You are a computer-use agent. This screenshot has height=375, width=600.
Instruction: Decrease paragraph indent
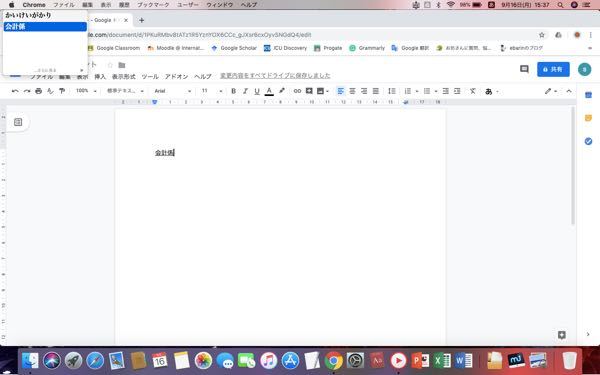click(445, 91)
